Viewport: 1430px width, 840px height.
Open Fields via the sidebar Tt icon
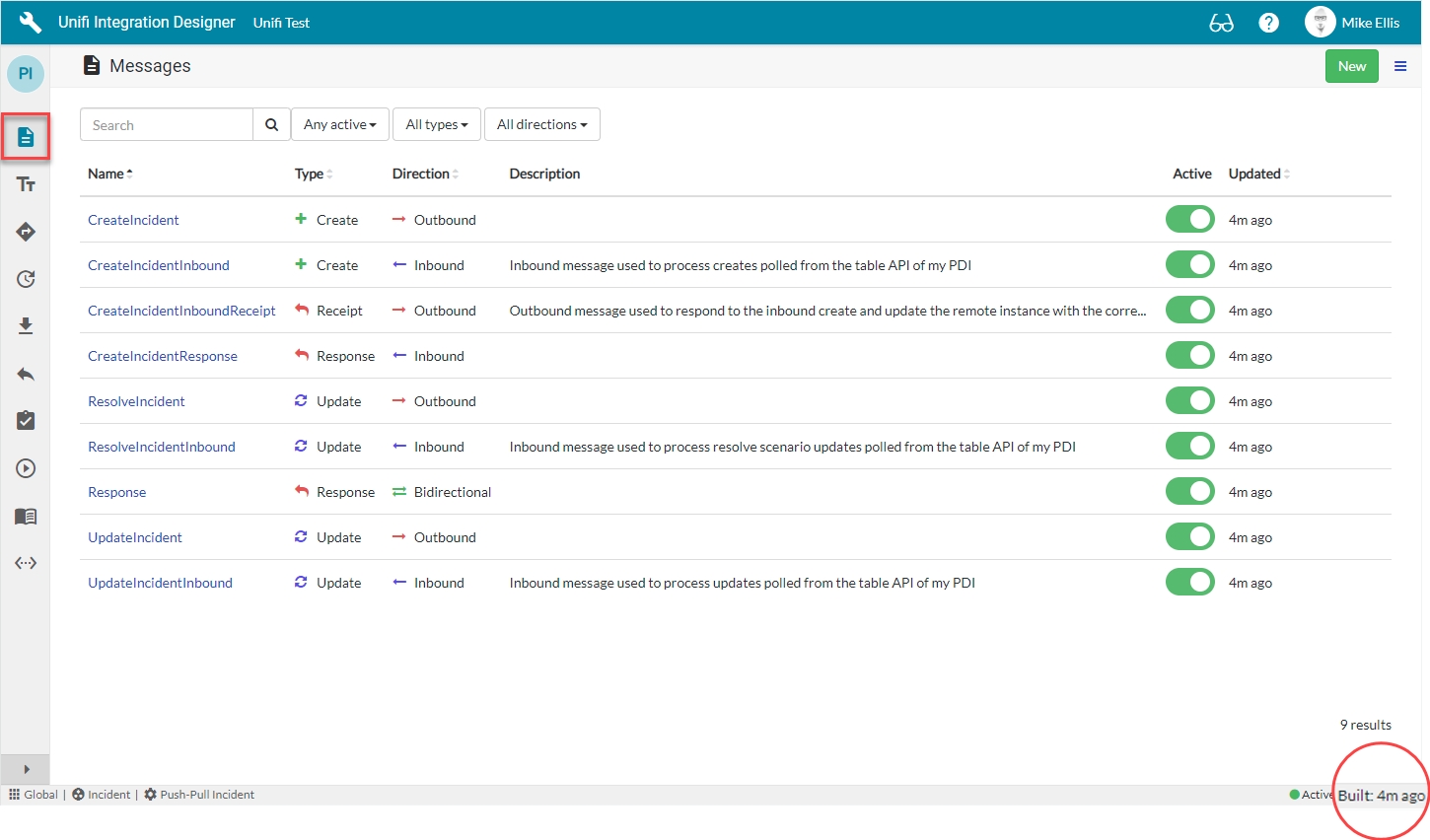[x=26, y=184]
